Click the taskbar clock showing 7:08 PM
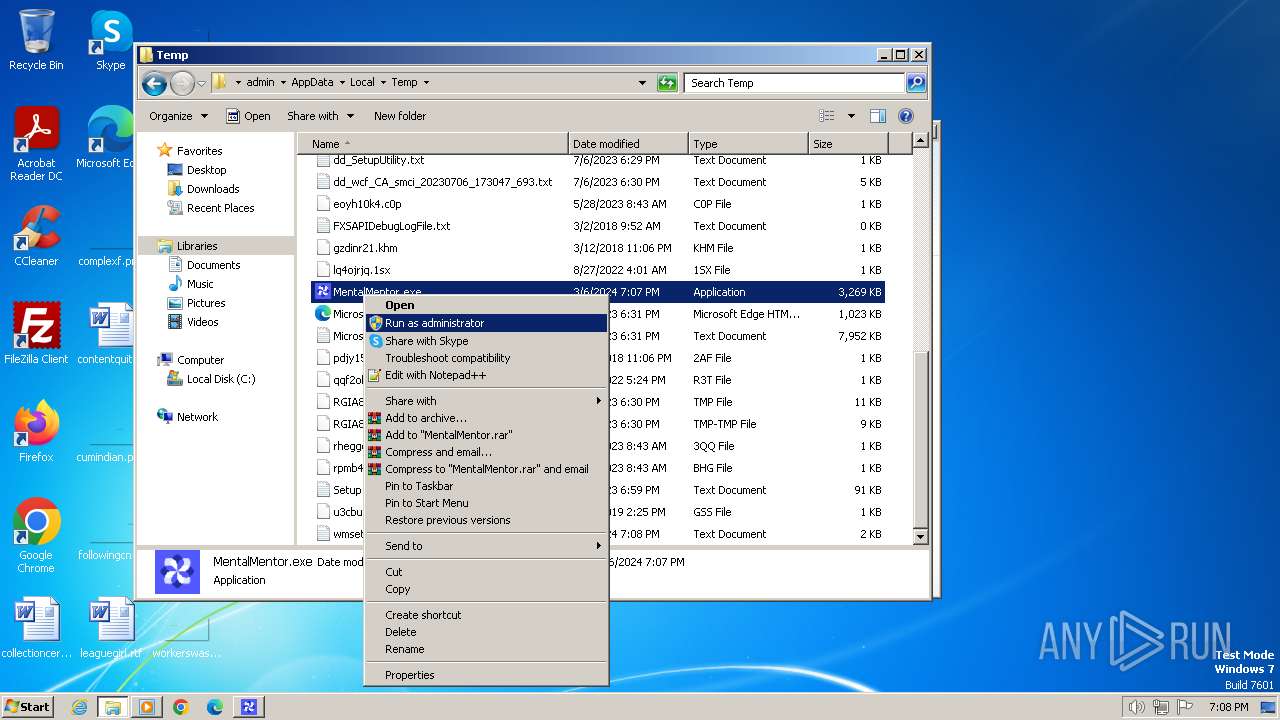The width and height of the screenshot is (1280, 720). [1228, 707]
